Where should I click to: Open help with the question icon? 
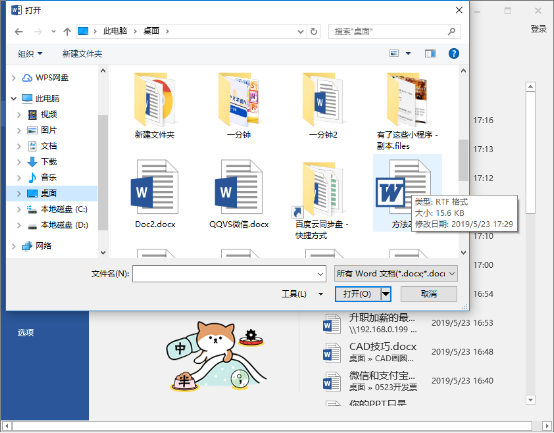click(454, 53)
